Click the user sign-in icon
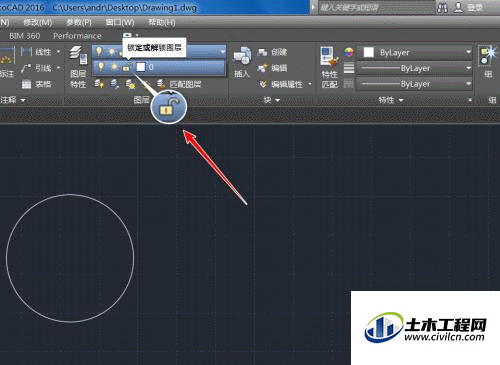The width and height of the screenshot is (500, 365). point(458,7)
